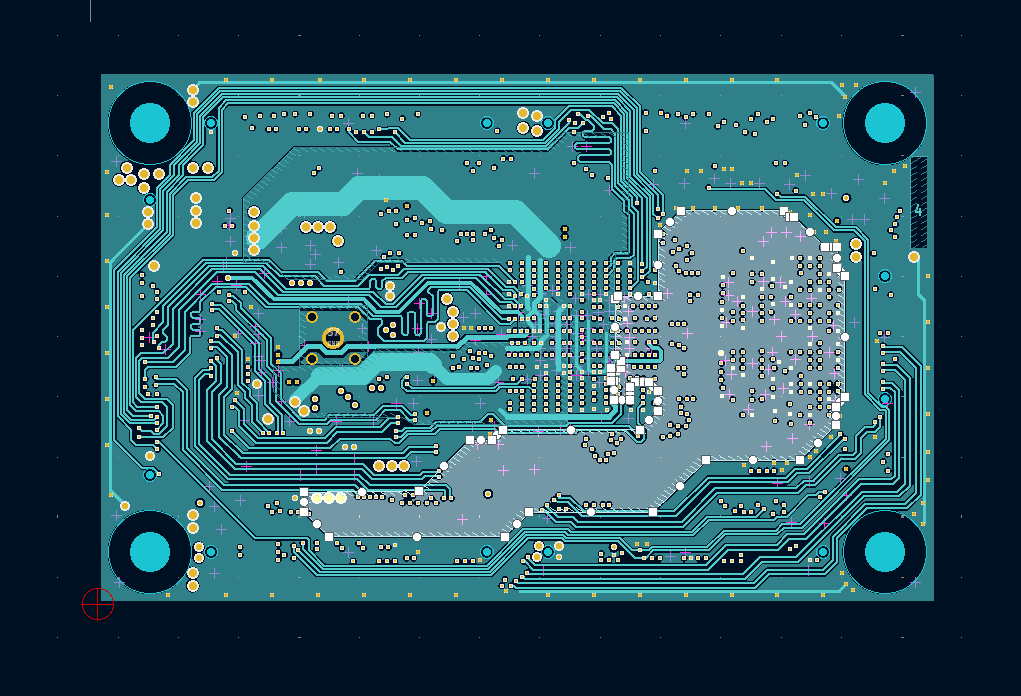Viewport: 1021px width, 696px height.
Task: Select the top-right mounting hole
Action: (x=884, y=123)
